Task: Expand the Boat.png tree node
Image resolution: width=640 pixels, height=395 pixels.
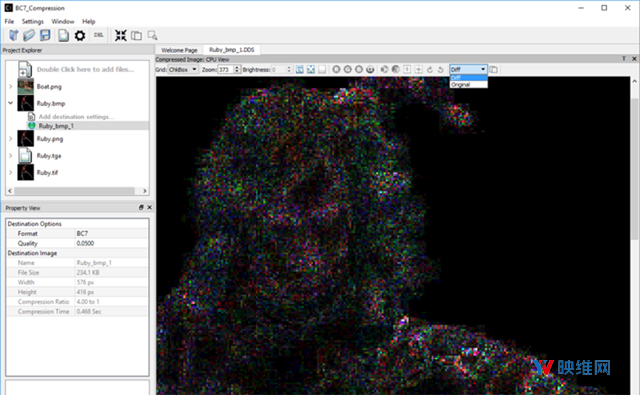Action: pos(11,87)
